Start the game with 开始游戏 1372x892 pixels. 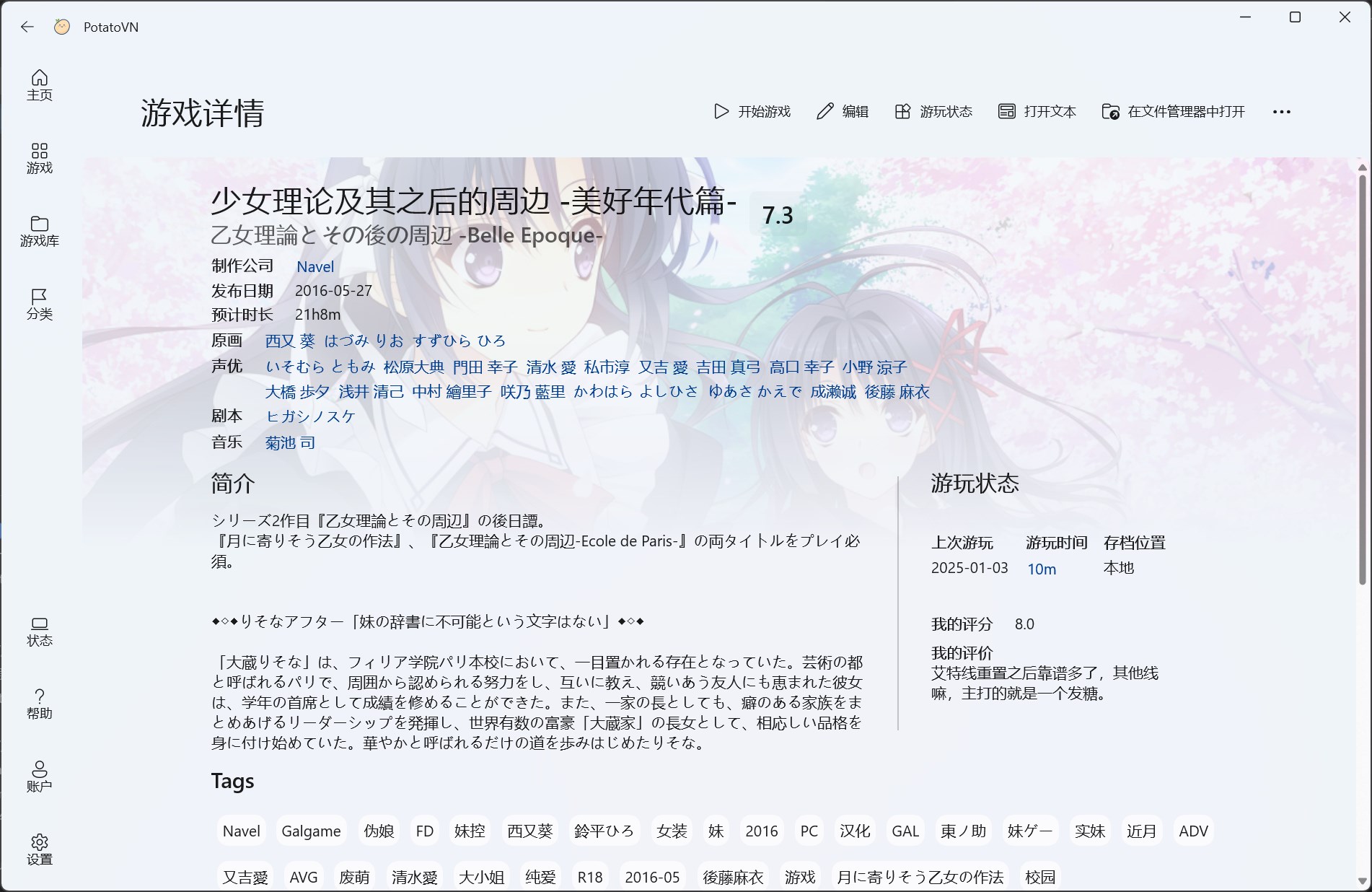pyautogui.click(x=752, y=111)
